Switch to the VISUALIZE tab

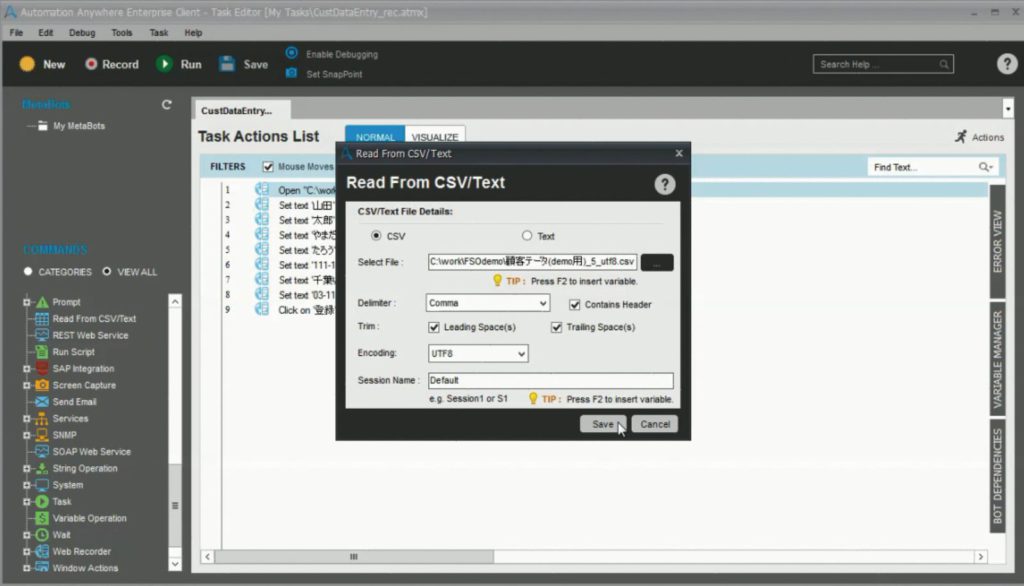pos(434,135)
